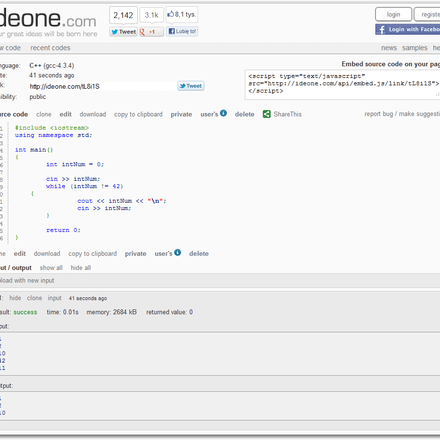Click the cout << intNum code line

pos(122,201)
